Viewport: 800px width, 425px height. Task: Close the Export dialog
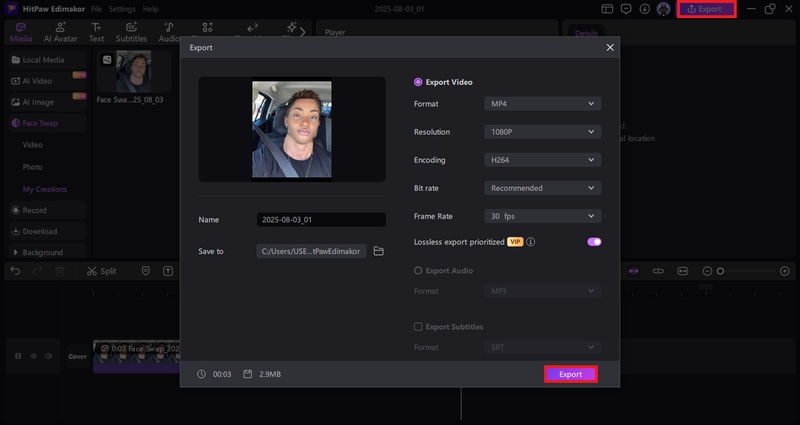pos(610,47)
